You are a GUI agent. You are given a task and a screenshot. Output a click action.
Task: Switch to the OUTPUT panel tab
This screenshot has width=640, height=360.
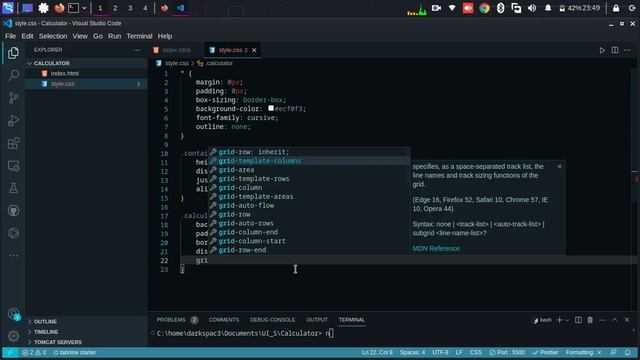tap(317, 320)
